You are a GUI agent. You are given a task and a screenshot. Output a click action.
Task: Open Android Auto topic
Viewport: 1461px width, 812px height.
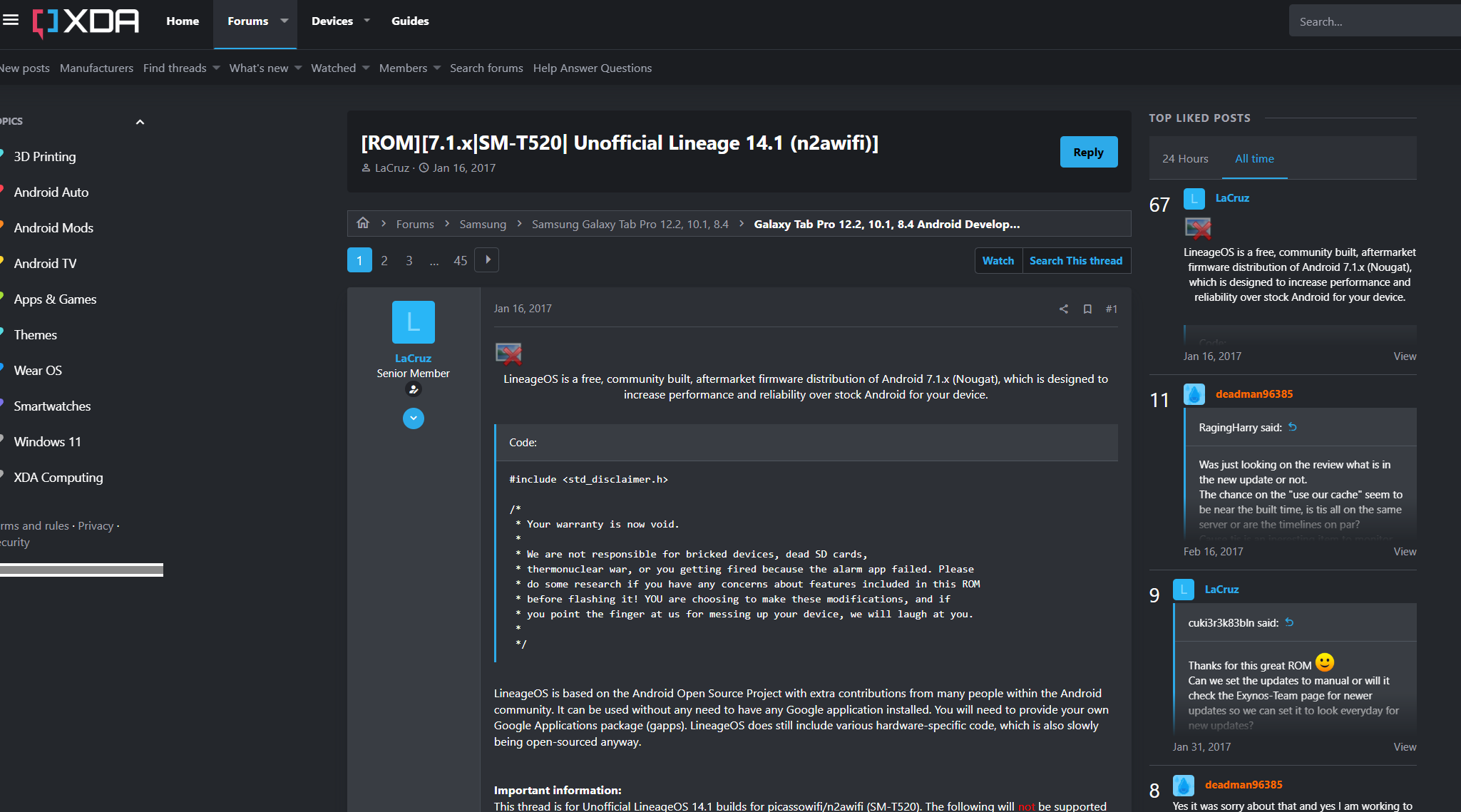point(51,192)
